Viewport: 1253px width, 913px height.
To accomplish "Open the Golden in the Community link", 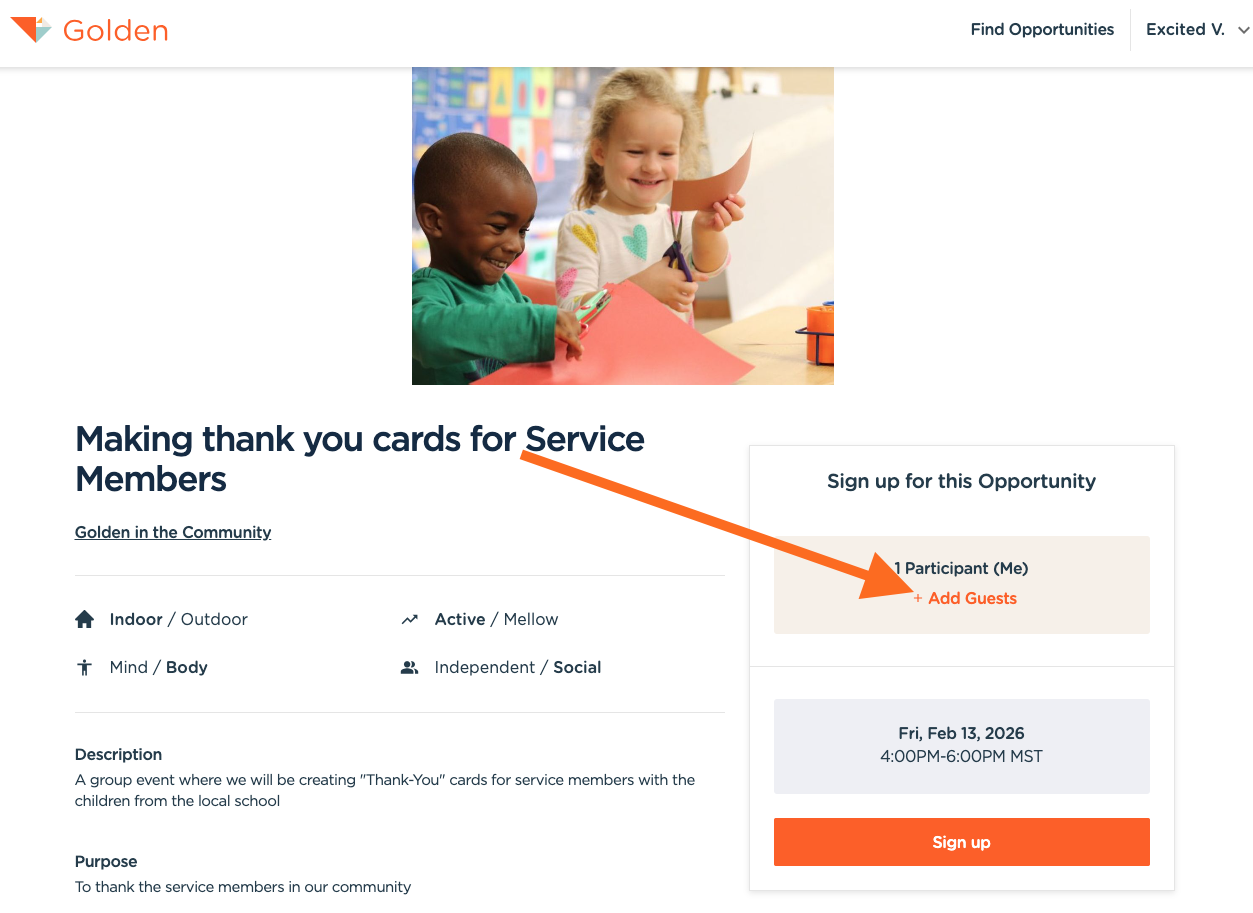I will (173, 533).
